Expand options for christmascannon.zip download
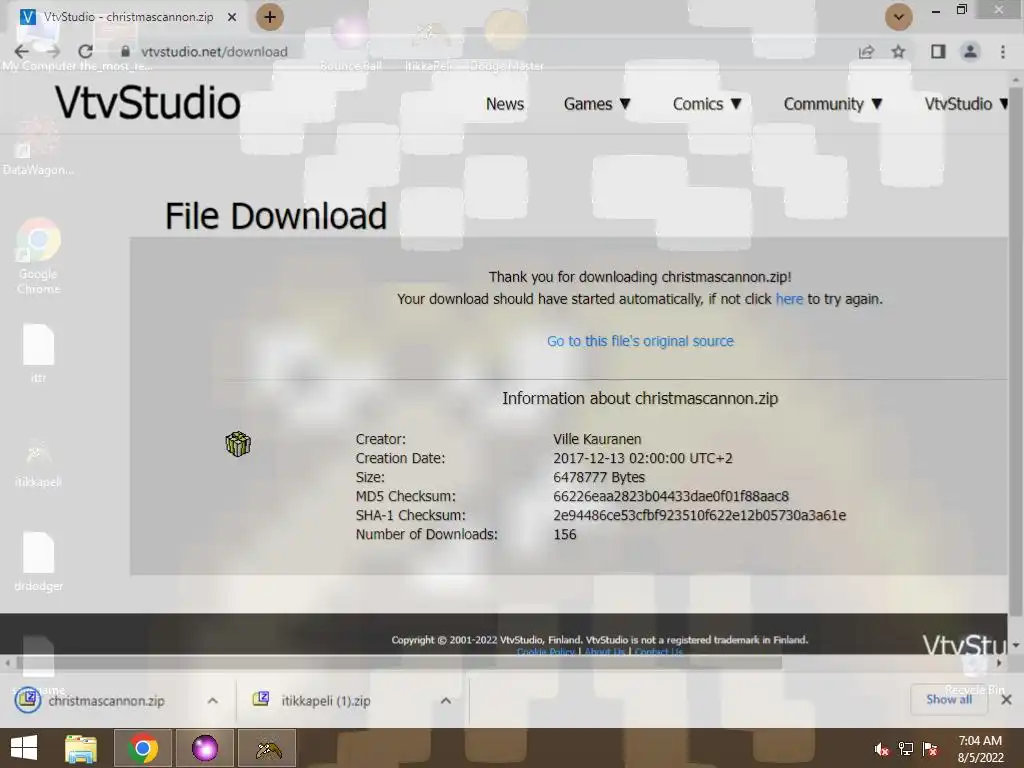 (212, 701)
